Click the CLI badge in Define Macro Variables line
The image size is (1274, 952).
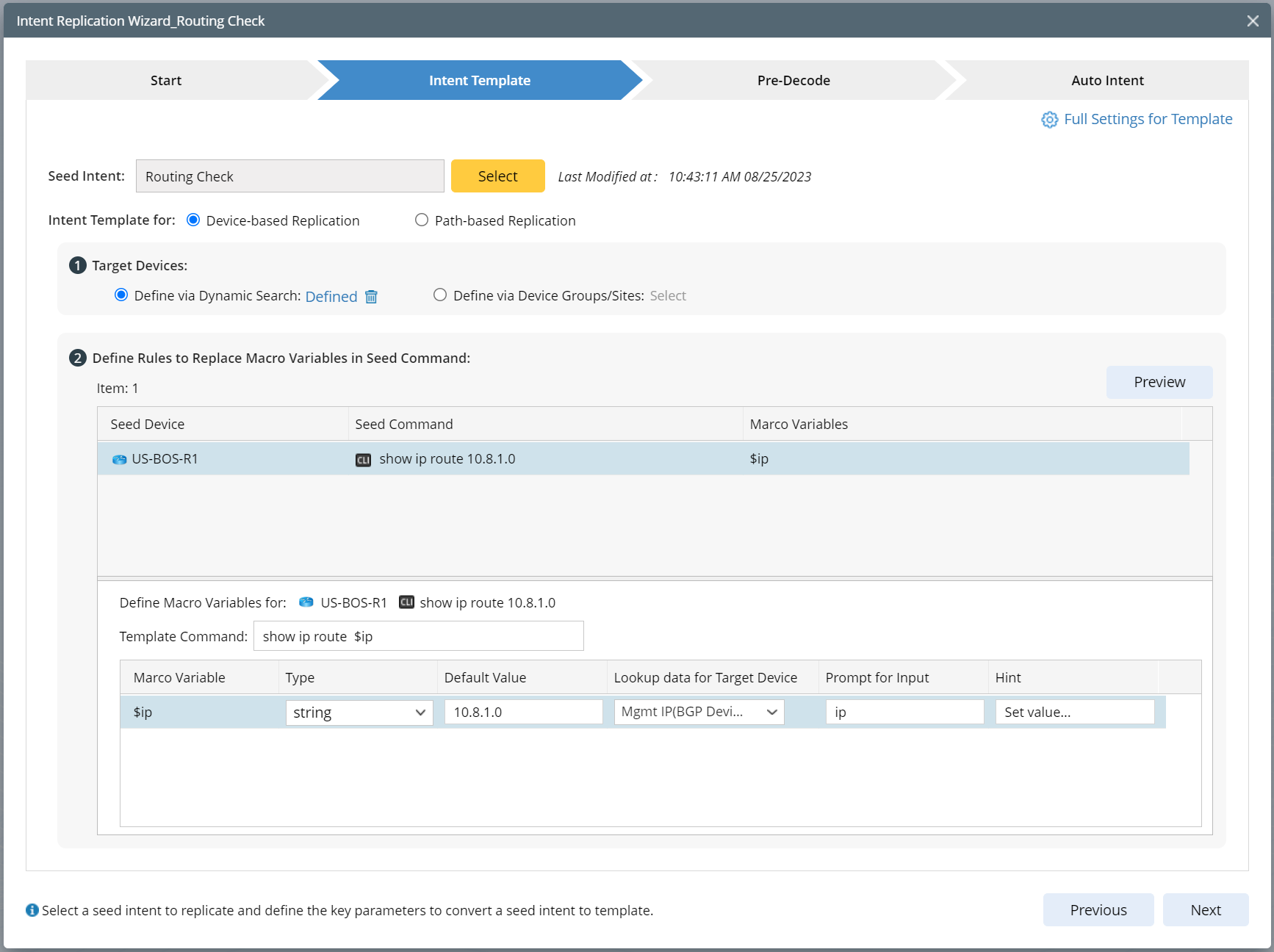click(407, 602)
